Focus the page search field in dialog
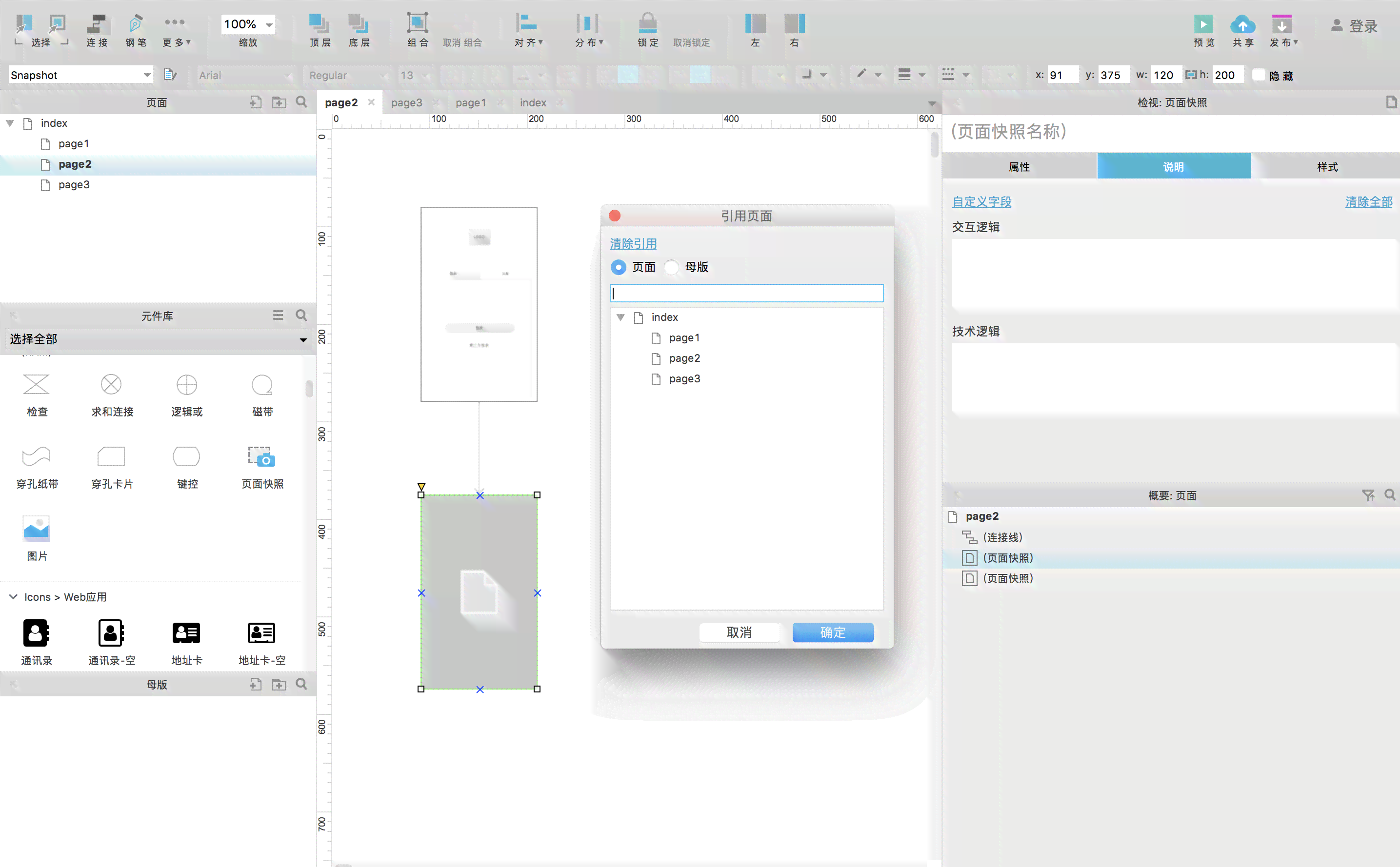 coord(746,293)
